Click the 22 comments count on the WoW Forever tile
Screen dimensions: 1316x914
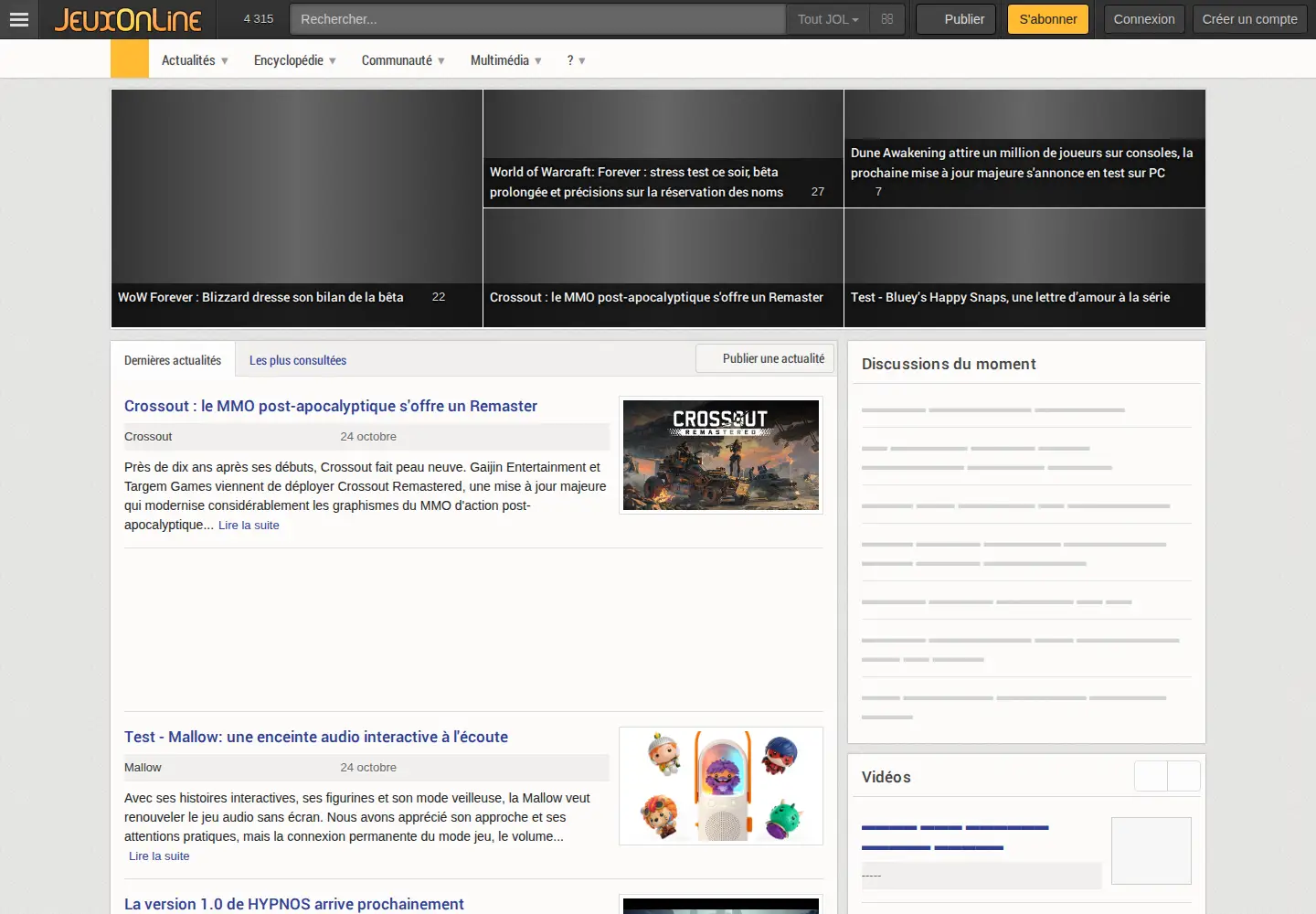[439, 297]
